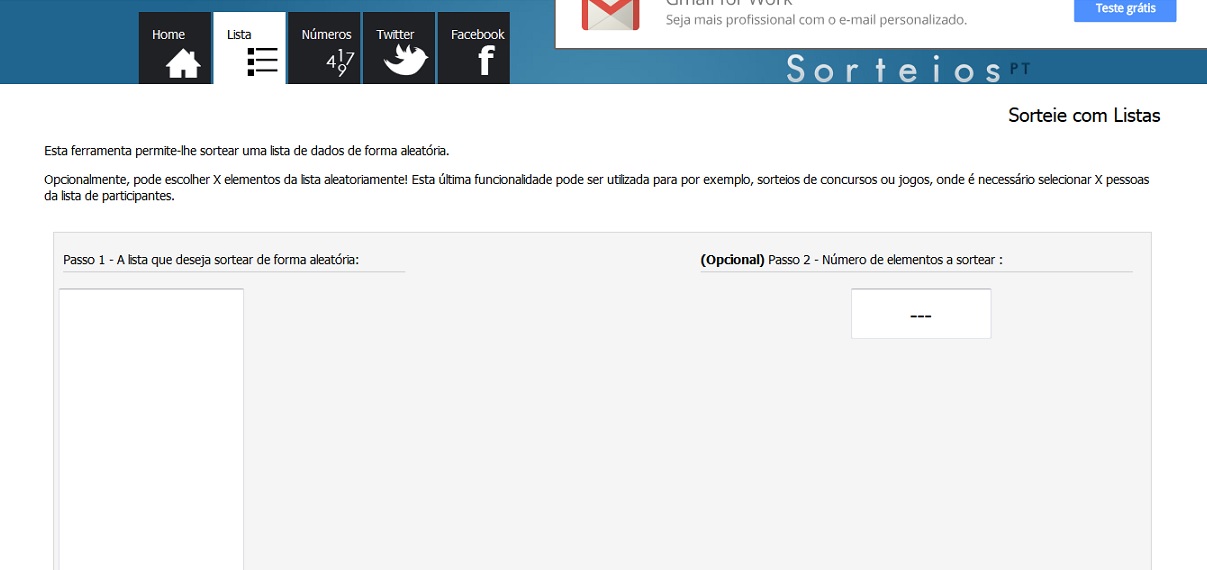Open the Facebook tab
The height and width of the screenshot is (570, 1207).
pos(474,48)
